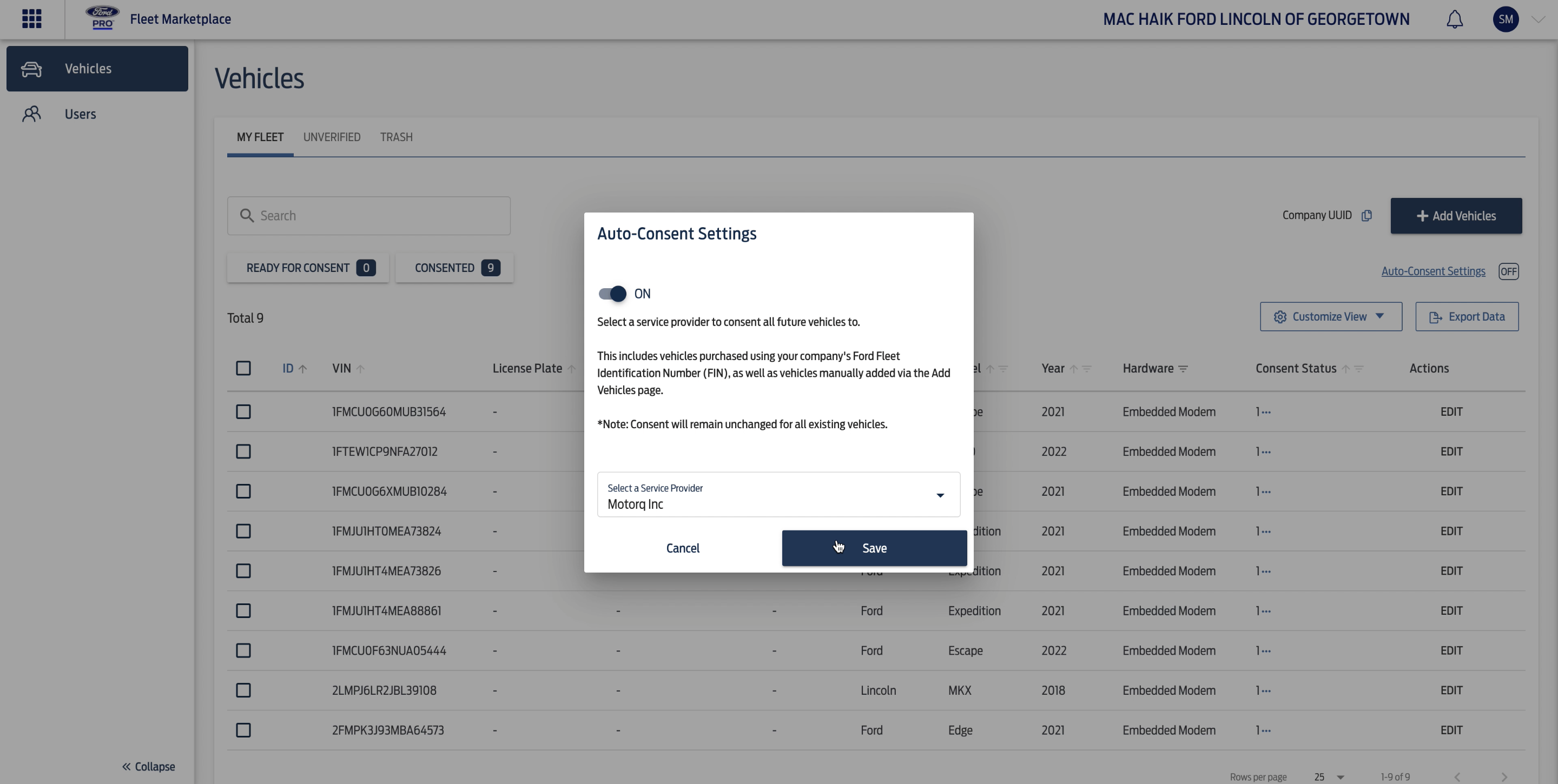The image size is (1558, 784).
Task: Check the select-all checkbox in table header
Action: 243,368
